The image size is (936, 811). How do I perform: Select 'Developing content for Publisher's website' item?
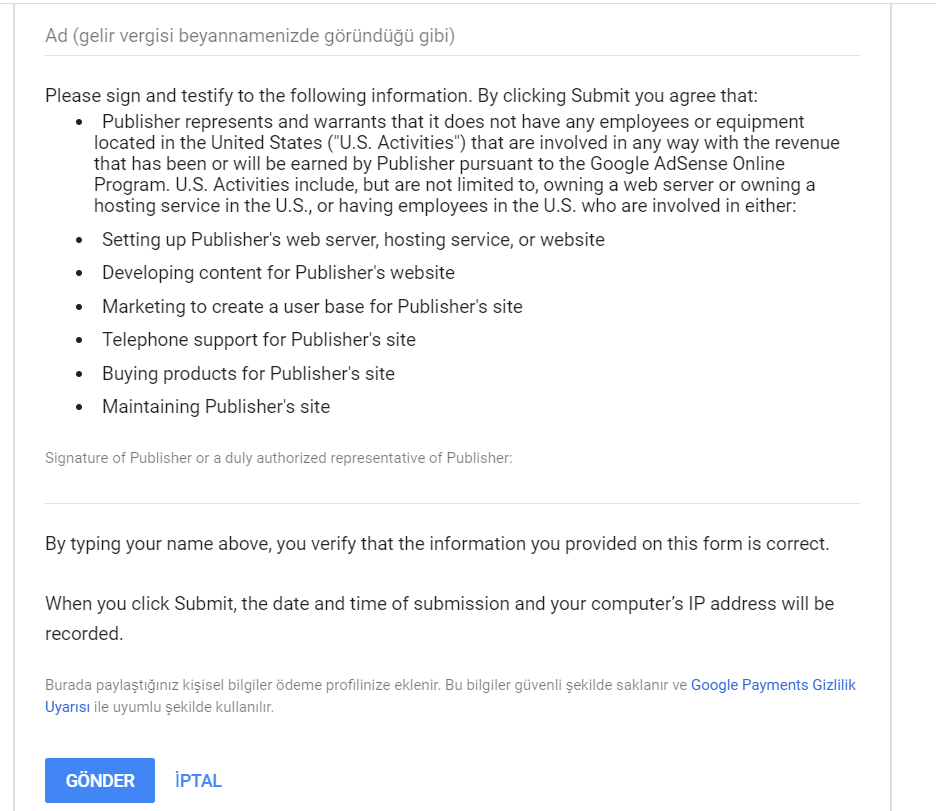tap(278, 273)
